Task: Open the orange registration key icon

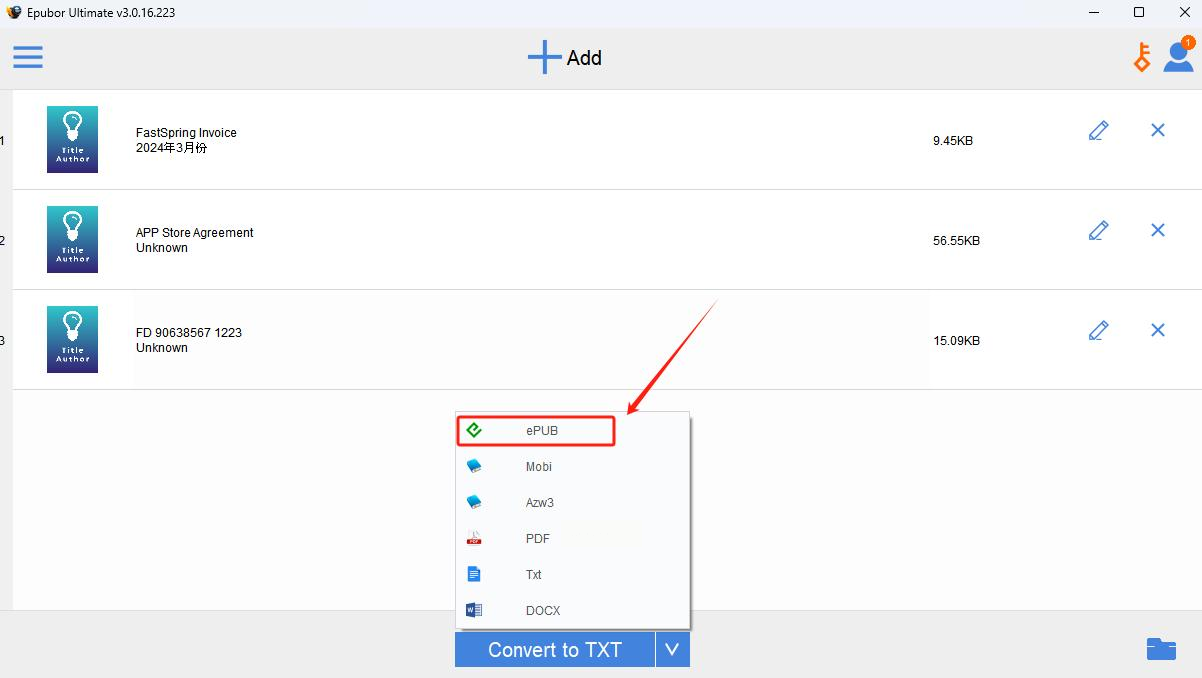Action: click(x=1142, y=57)
